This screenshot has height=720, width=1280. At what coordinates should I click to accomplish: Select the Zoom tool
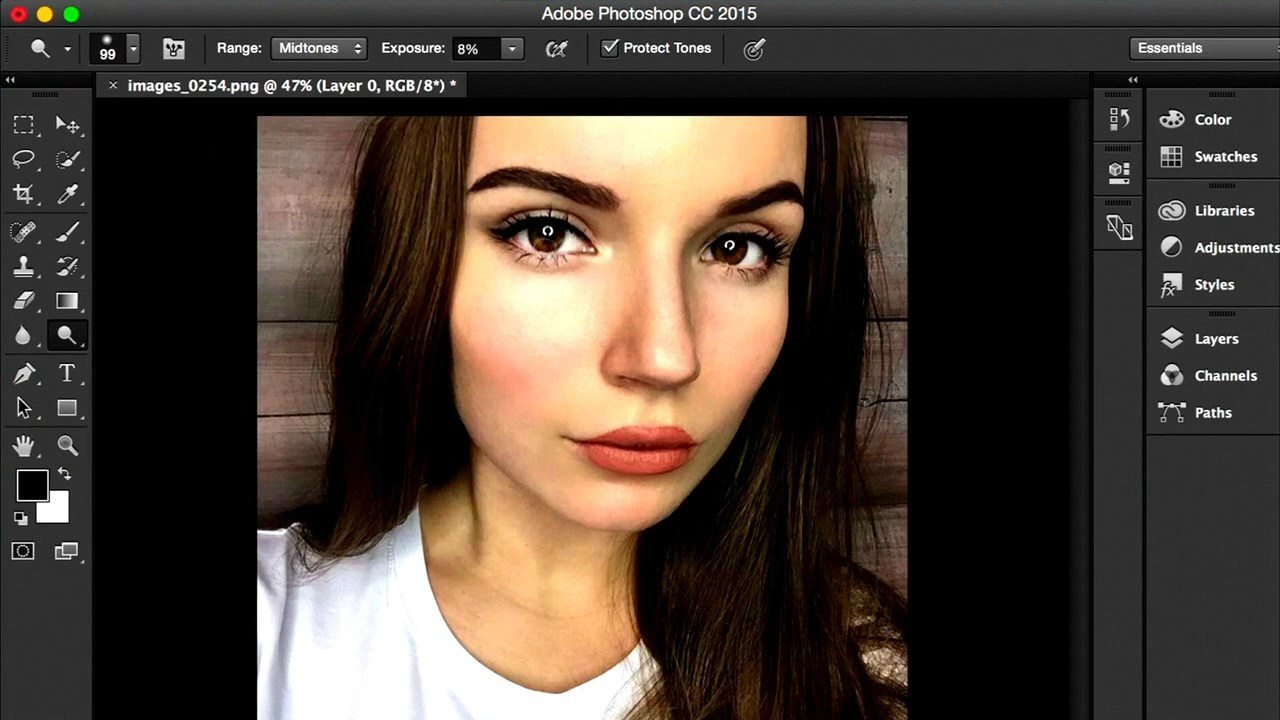67,446
